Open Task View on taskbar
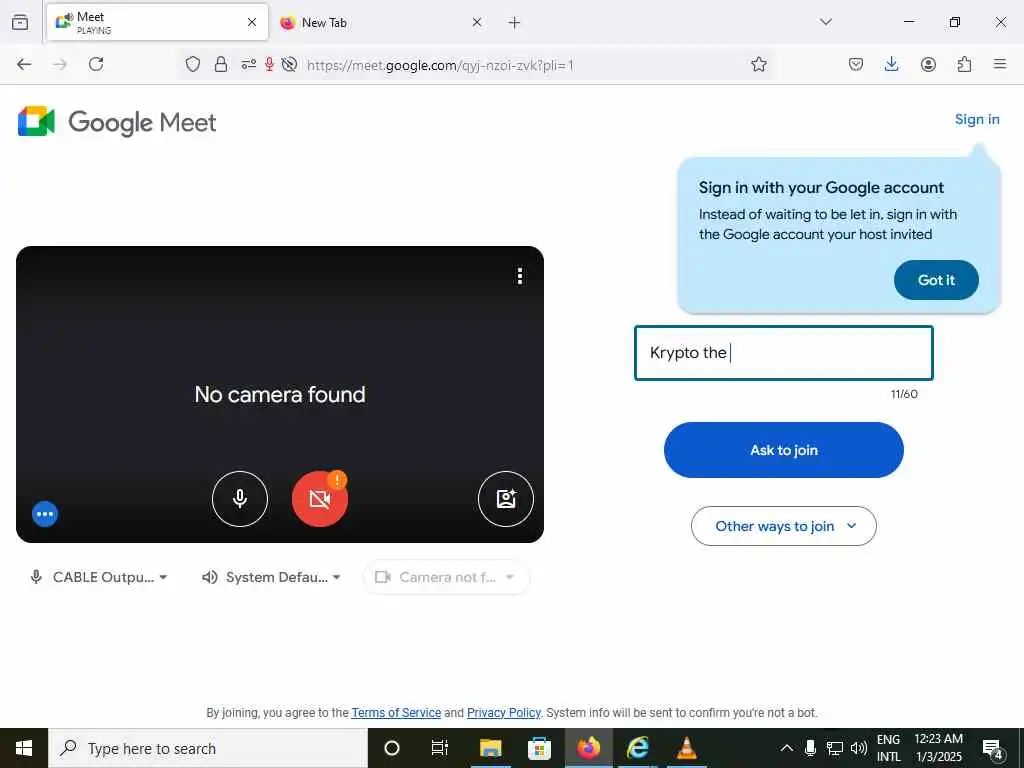Screen dimensions: 1024x768 440,748
